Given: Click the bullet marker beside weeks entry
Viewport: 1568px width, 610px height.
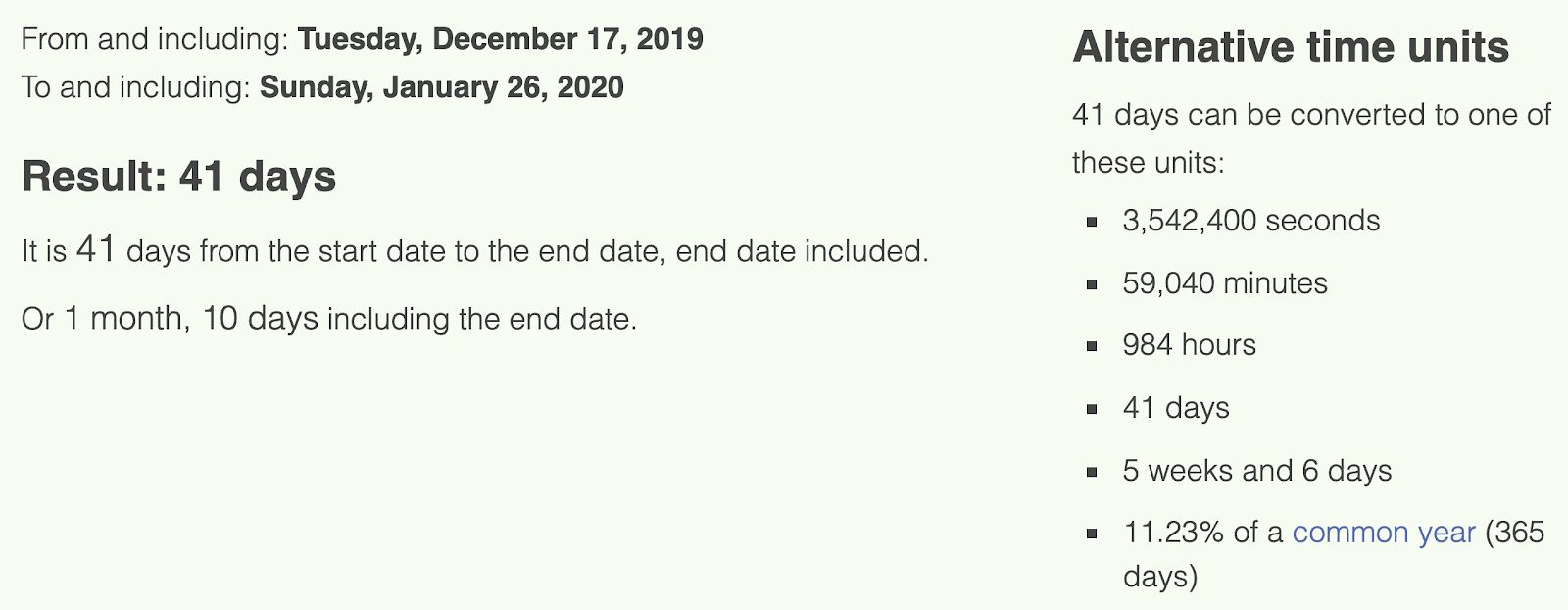Looking at the screenshot, I should pos(1092,472).
